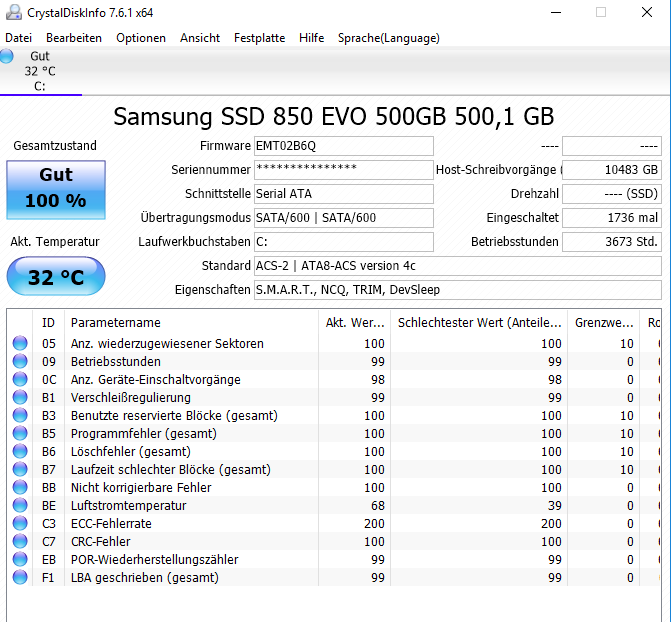Select 'Anz. wiederzugewiesener Sektoren' parameter text

point(167,344)
